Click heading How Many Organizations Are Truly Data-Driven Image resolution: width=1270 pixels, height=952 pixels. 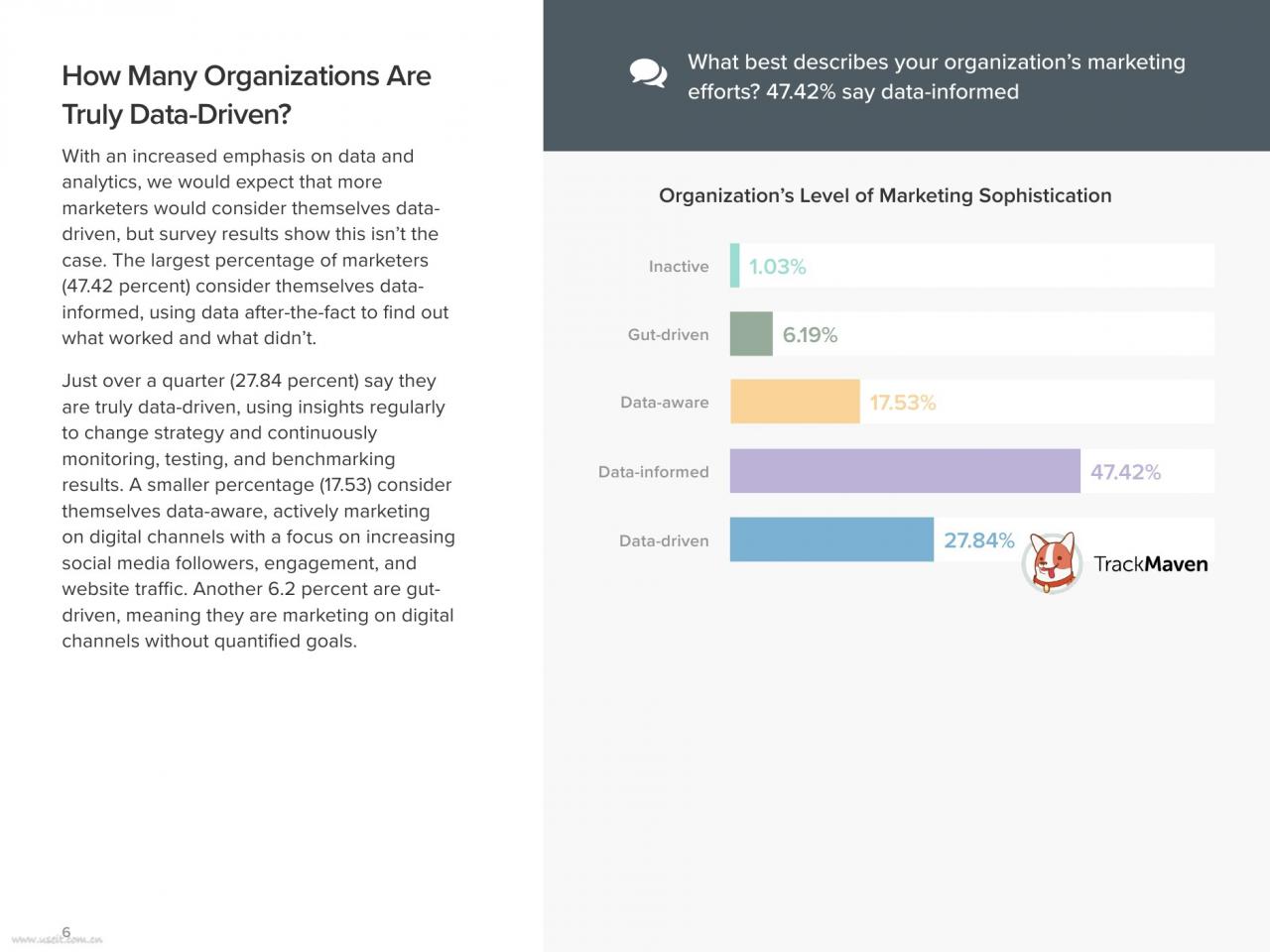tap(246, 95)
